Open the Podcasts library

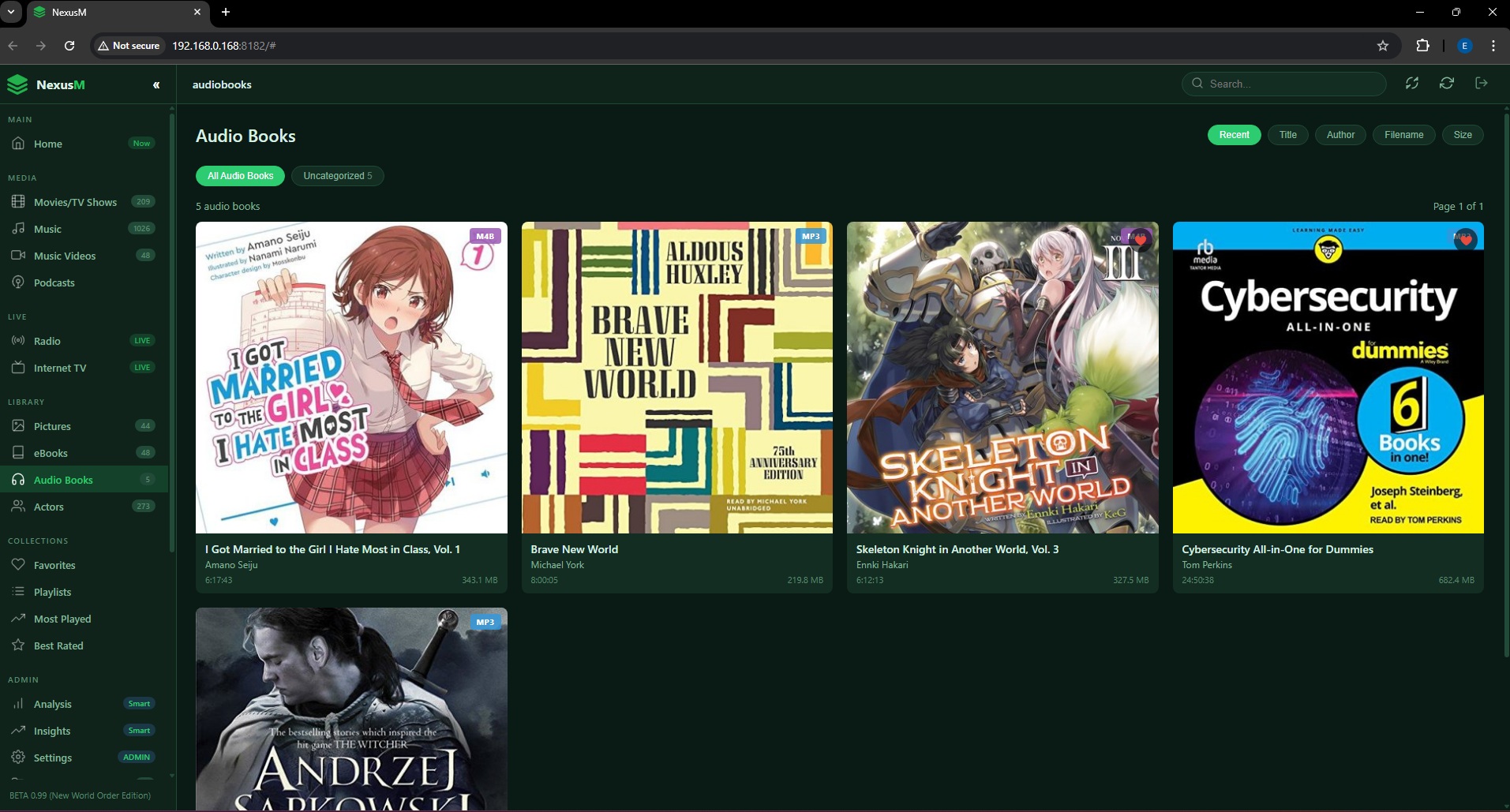tap(54, 282)
